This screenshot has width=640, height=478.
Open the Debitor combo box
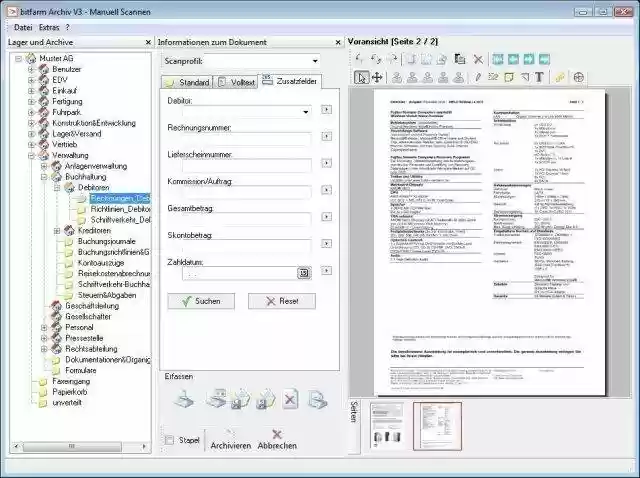[x=305, y=112]
